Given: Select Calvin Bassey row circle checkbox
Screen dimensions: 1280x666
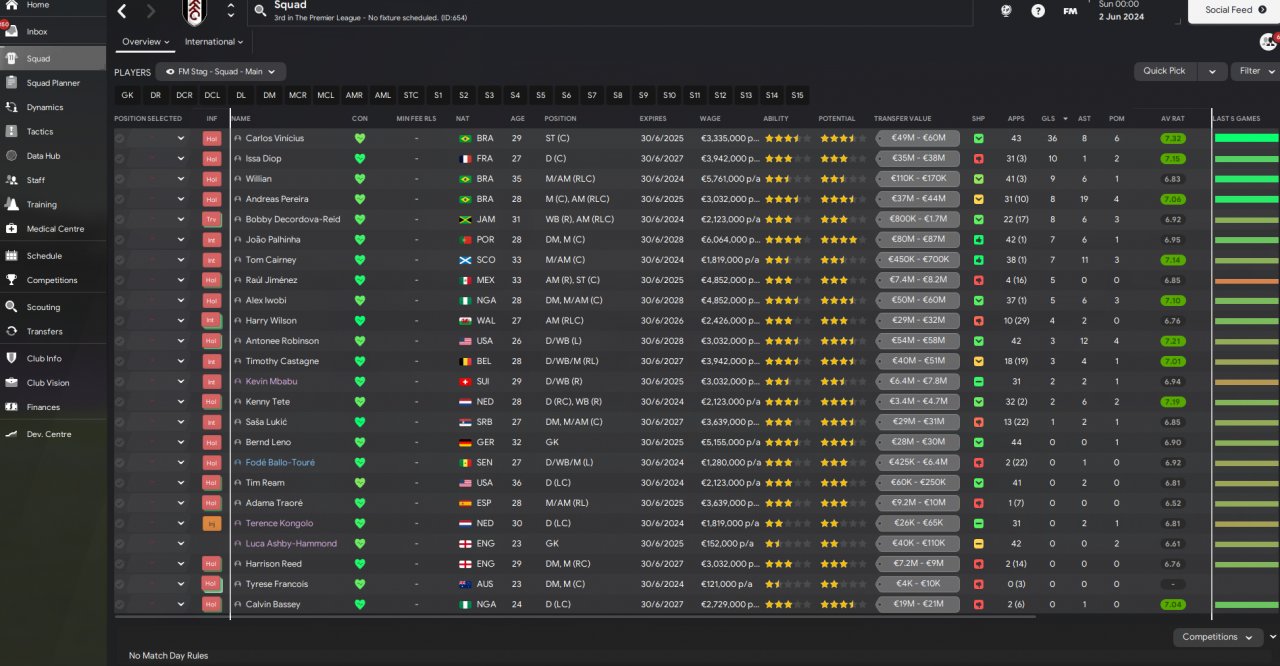Looking at the screenshot, I should [120, 604].
